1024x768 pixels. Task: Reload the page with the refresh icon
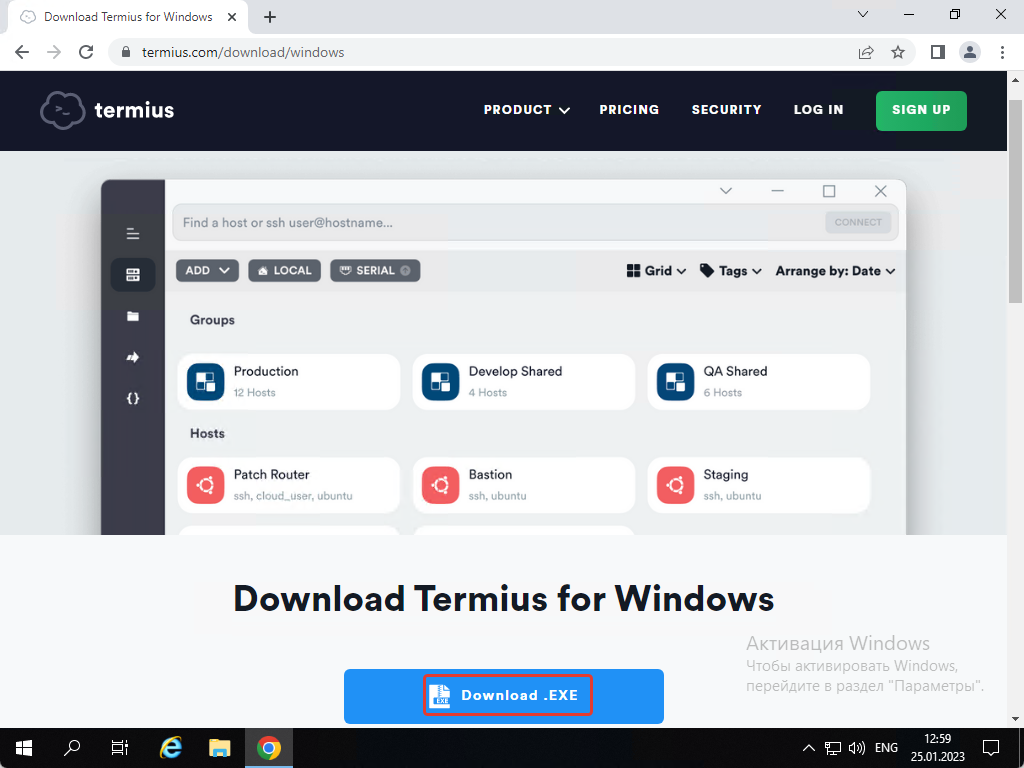tap(86, 52)
